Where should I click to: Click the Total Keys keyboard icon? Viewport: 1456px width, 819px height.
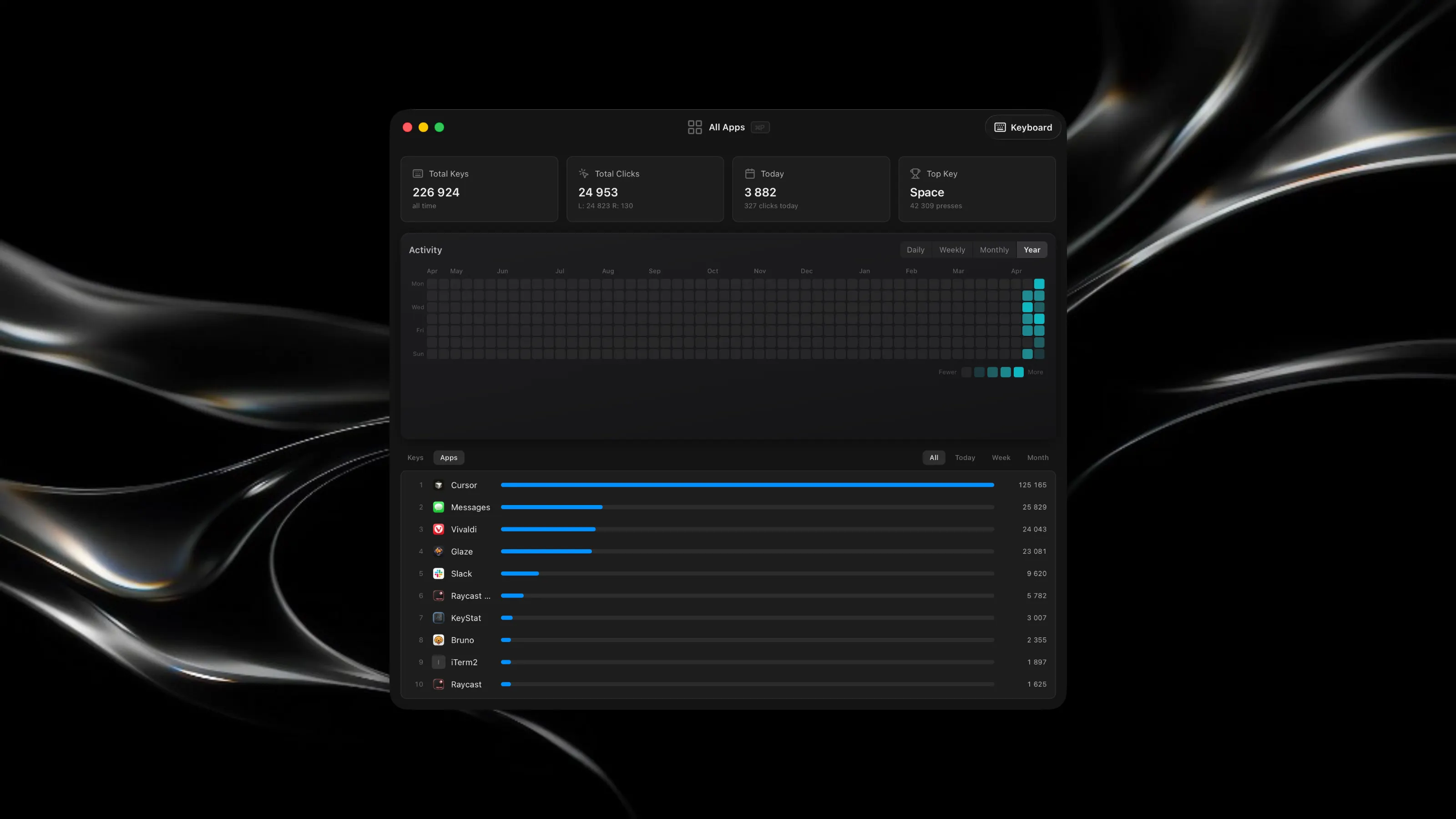(x=418, y=173)
